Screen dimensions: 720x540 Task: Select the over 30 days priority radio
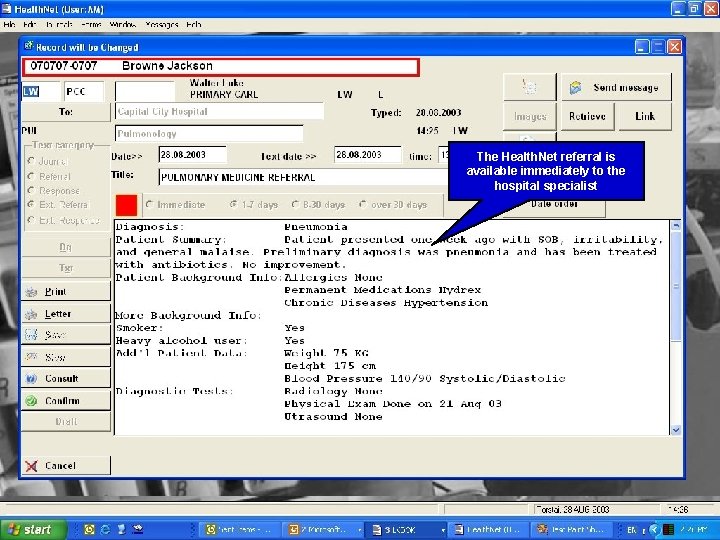point(363,205)
